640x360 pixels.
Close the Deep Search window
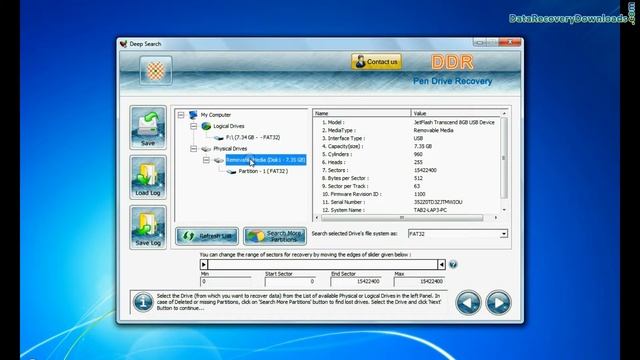tap(510, 42)
